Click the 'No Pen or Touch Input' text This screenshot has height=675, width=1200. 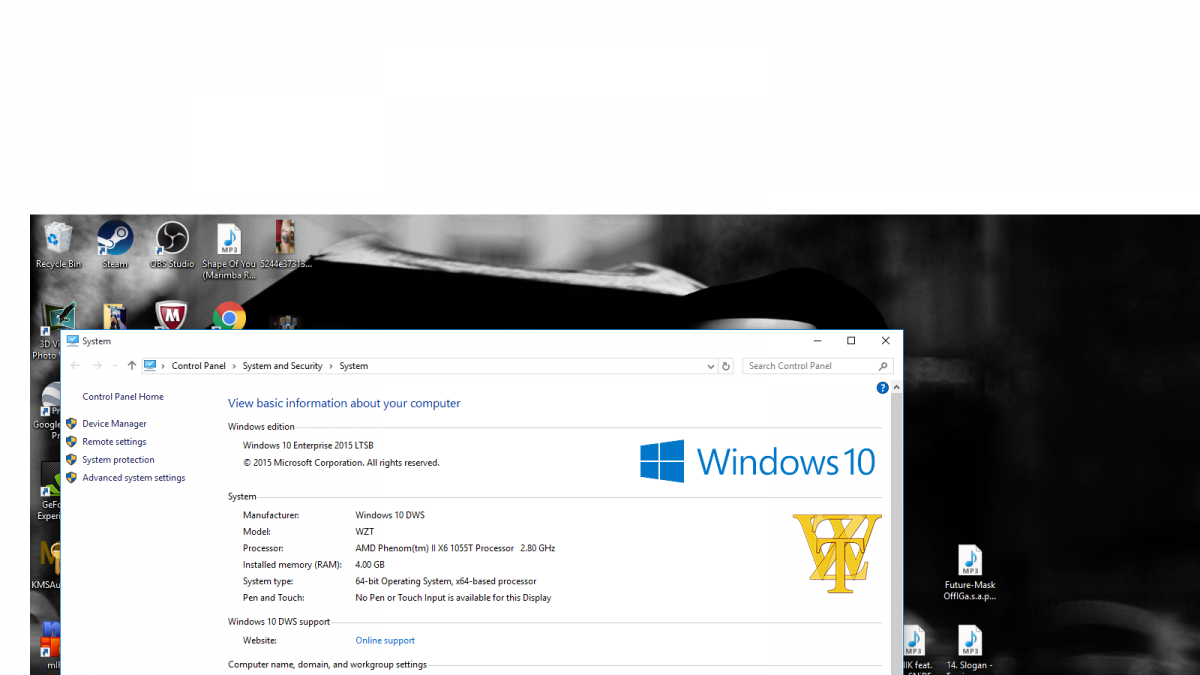click(453, 598)
